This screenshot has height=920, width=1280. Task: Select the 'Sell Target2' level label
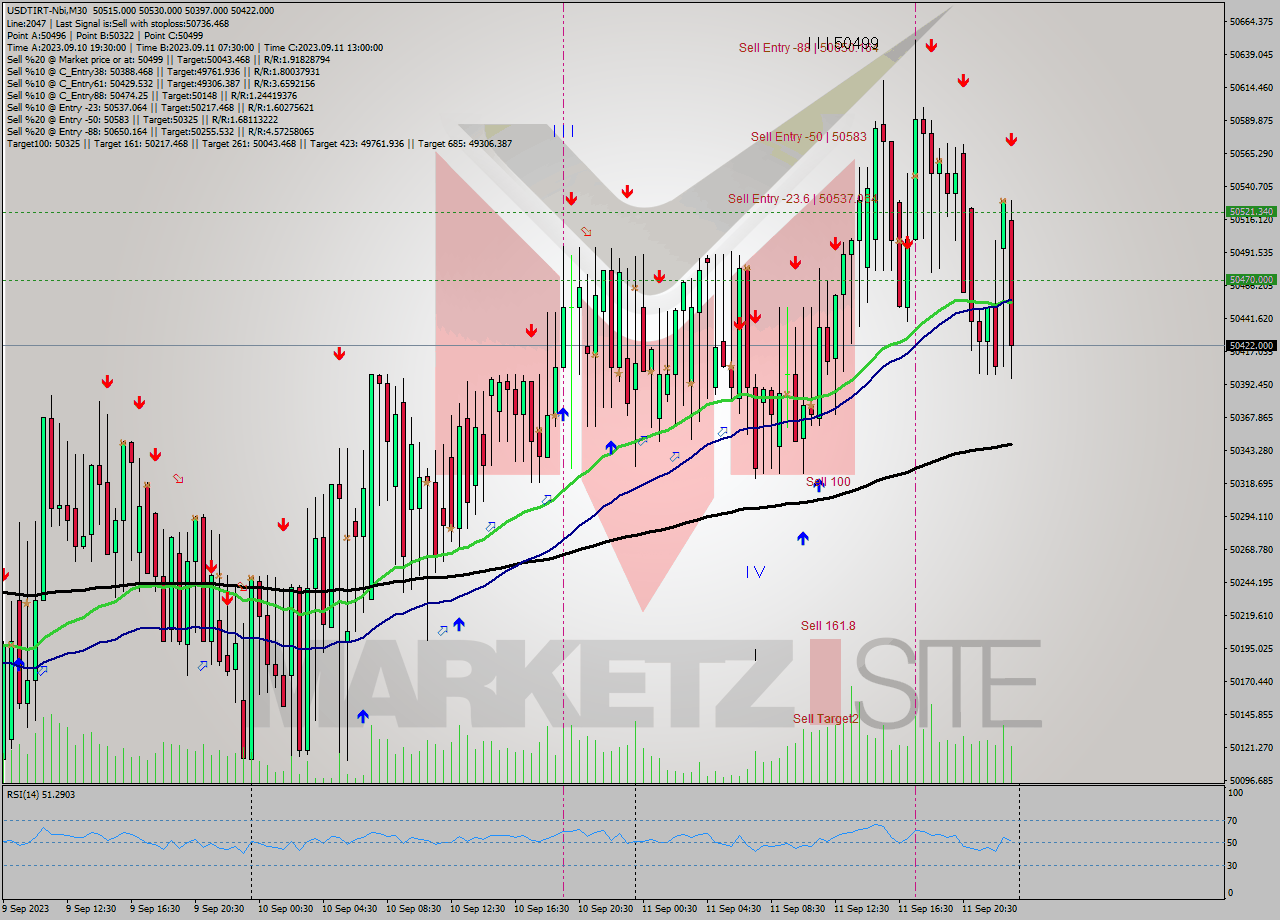[826, 719]
